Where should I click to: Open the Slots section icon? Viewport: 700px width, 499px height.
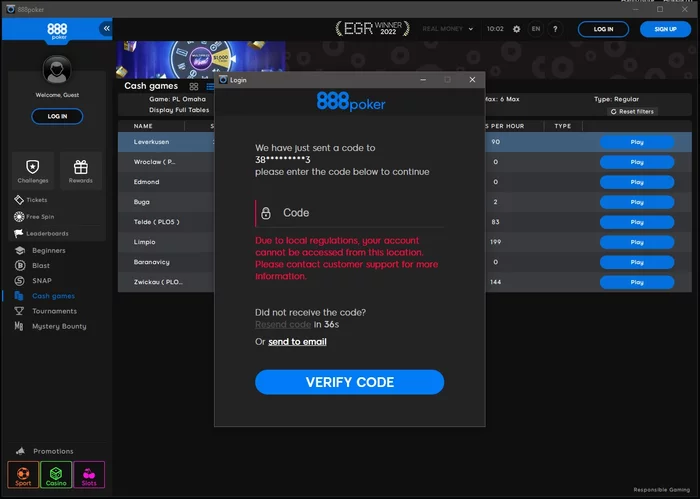point(89,475)
